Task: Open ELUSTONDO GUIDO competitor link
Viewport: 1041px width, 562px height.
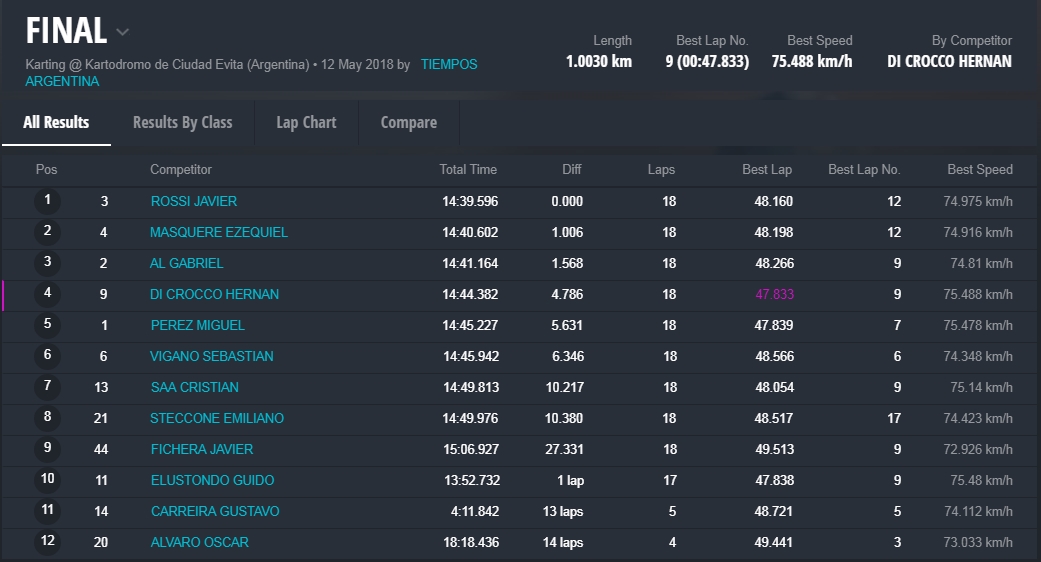Action: click(212, 480)
